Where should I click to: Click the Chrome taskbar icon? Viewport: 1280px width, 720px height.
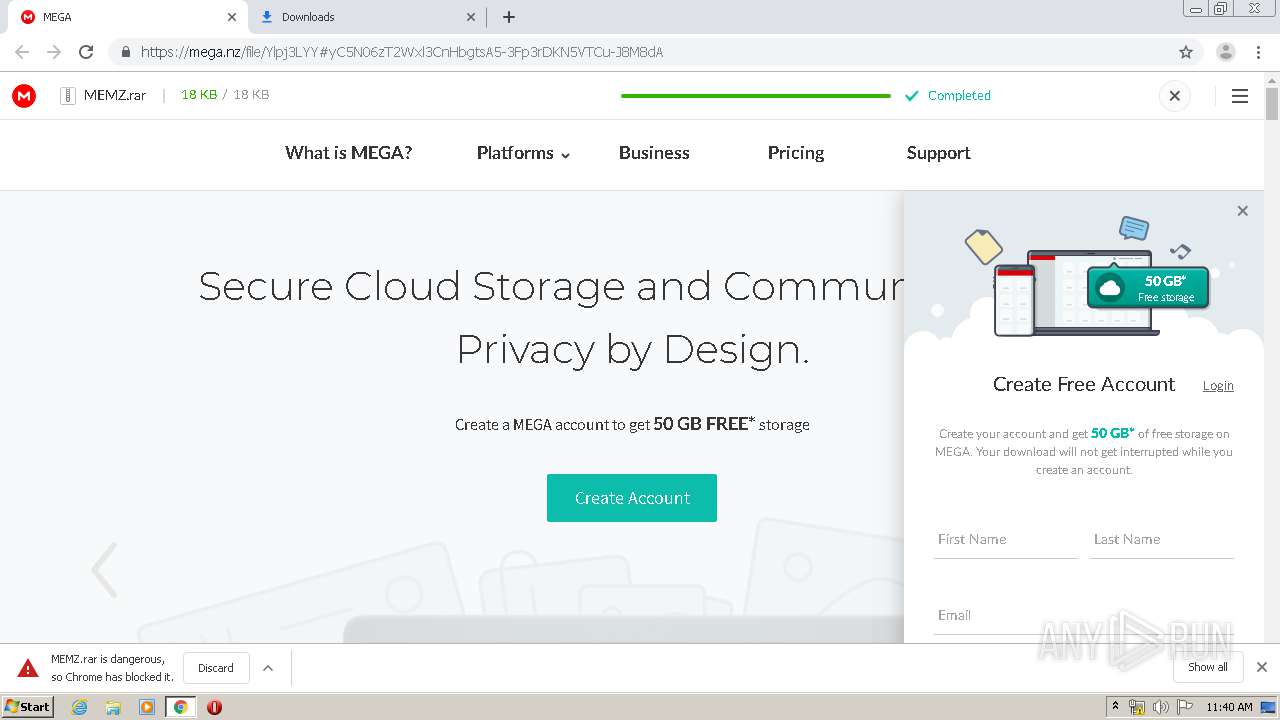[x=181, y=707]
